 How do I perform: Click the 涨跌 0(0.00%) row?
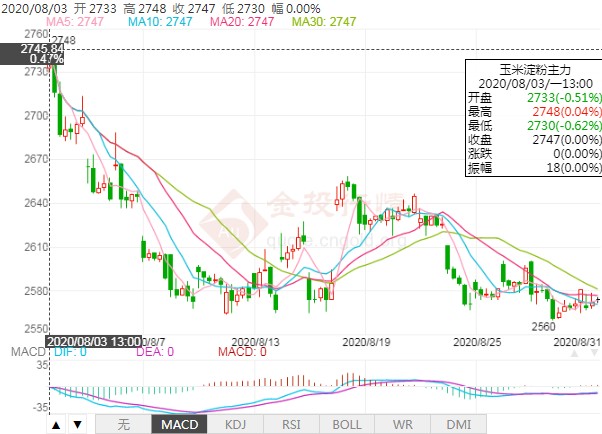point(534,154)
